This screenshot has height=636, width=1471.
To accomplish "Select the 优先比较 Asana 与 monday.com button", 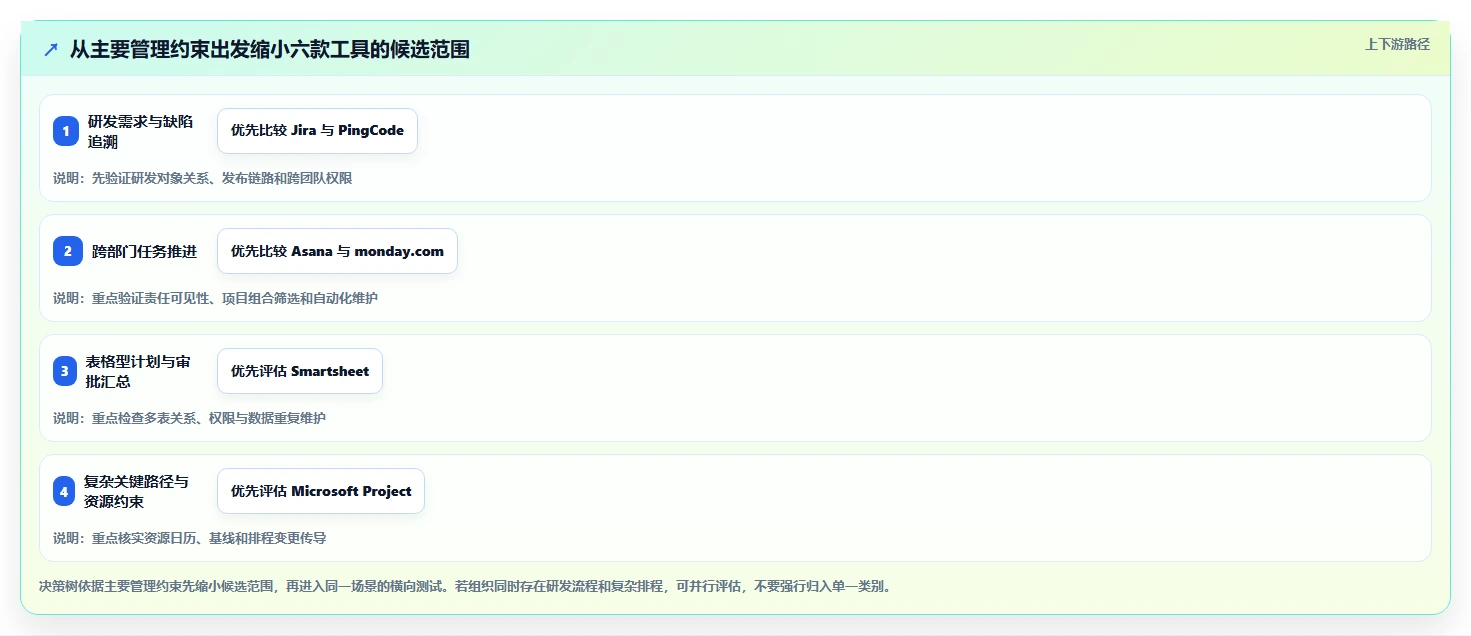I will click(337, 251).
